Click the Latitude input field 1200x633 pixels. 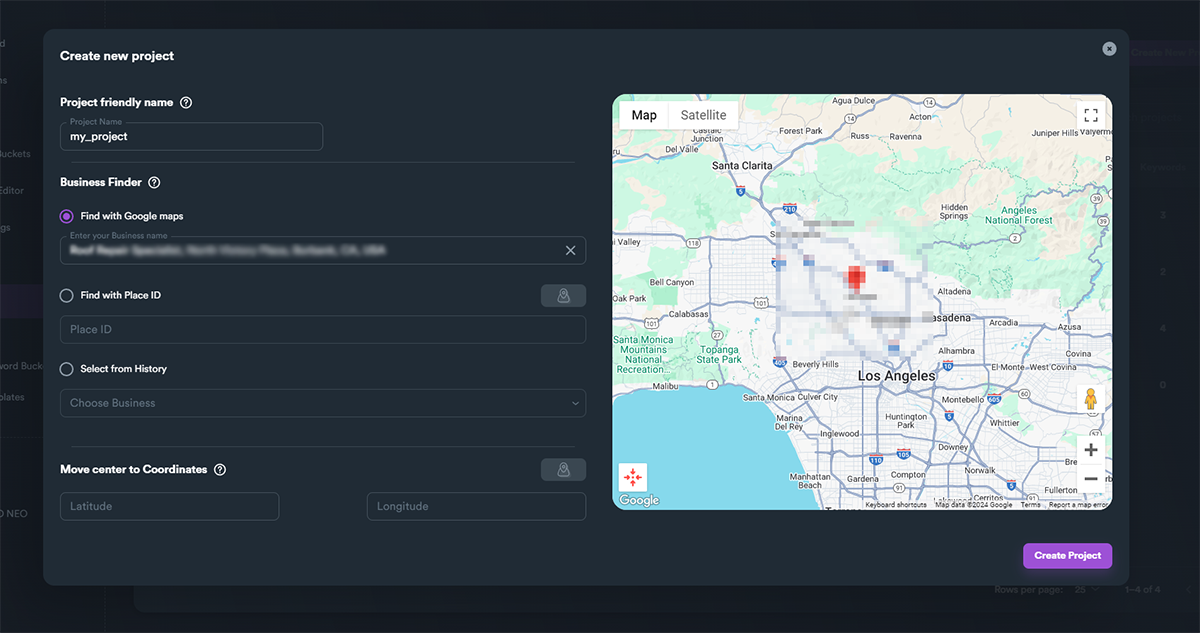coord(169,507)
